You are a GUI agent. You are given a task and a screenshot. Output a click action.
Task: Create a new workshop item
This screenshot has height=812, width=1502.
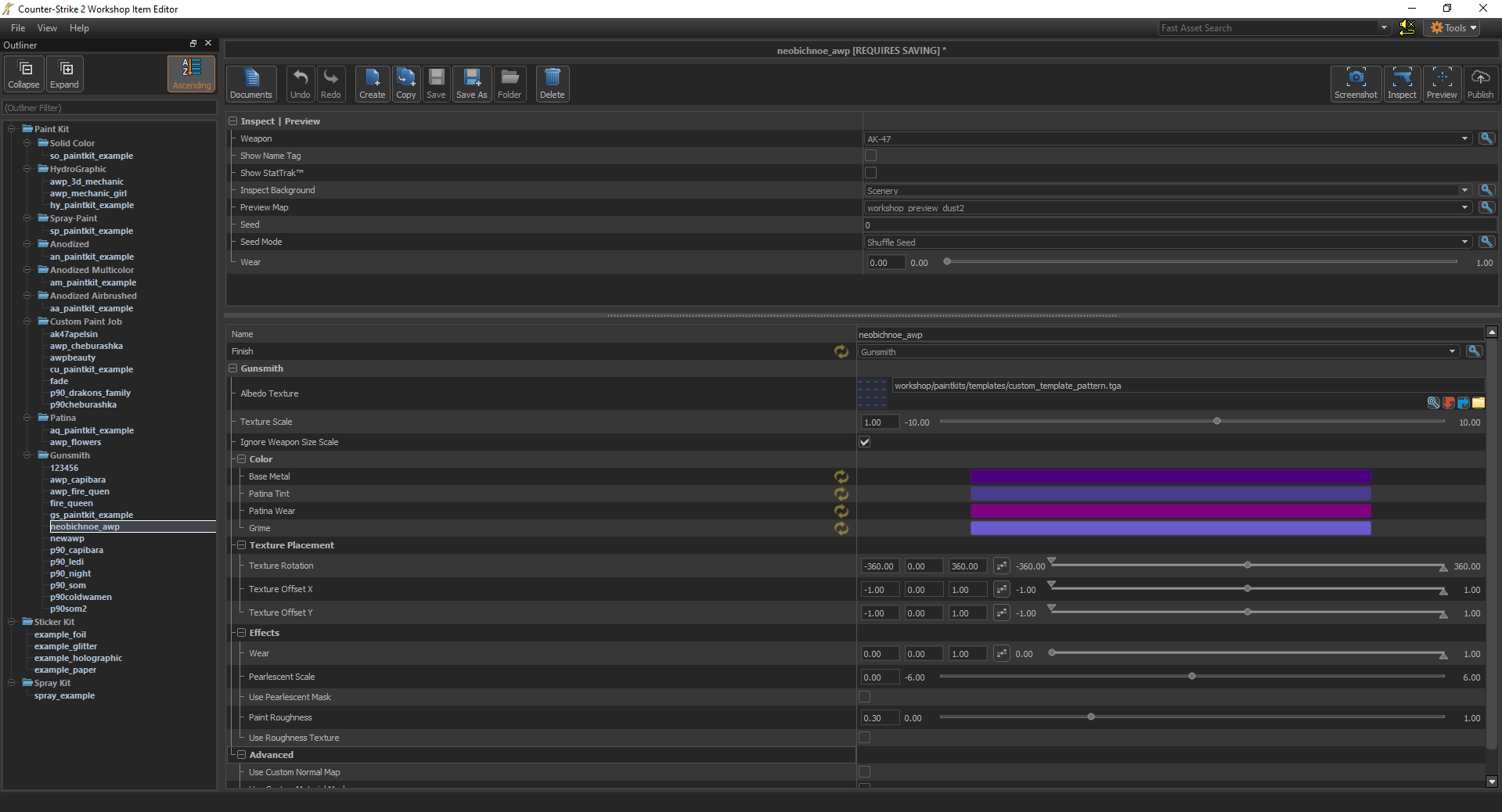(373, 84)
